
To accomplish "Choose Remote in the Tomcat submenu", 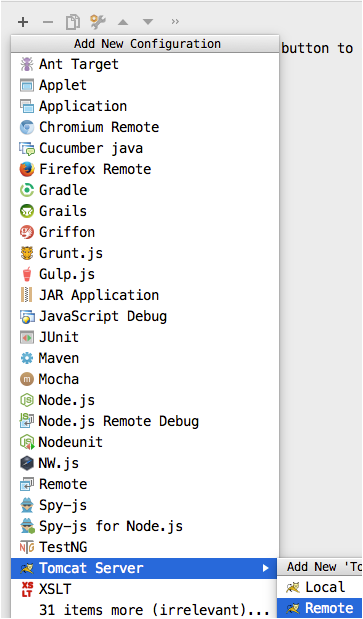I will pos(320,608).
